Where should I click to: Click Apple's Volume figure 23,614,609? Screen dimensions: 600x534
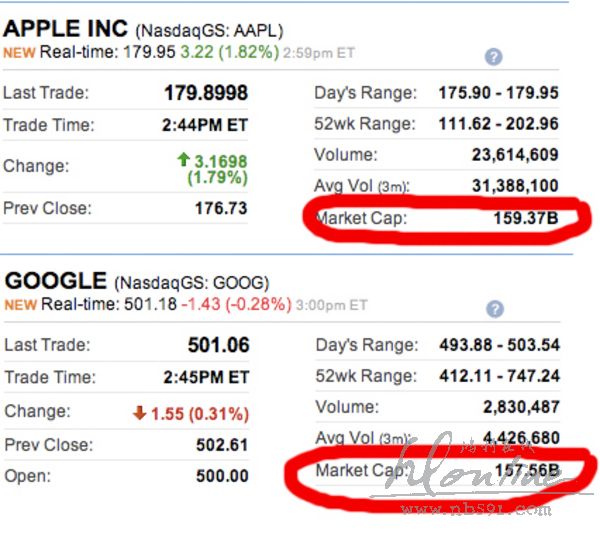(515, 155)
